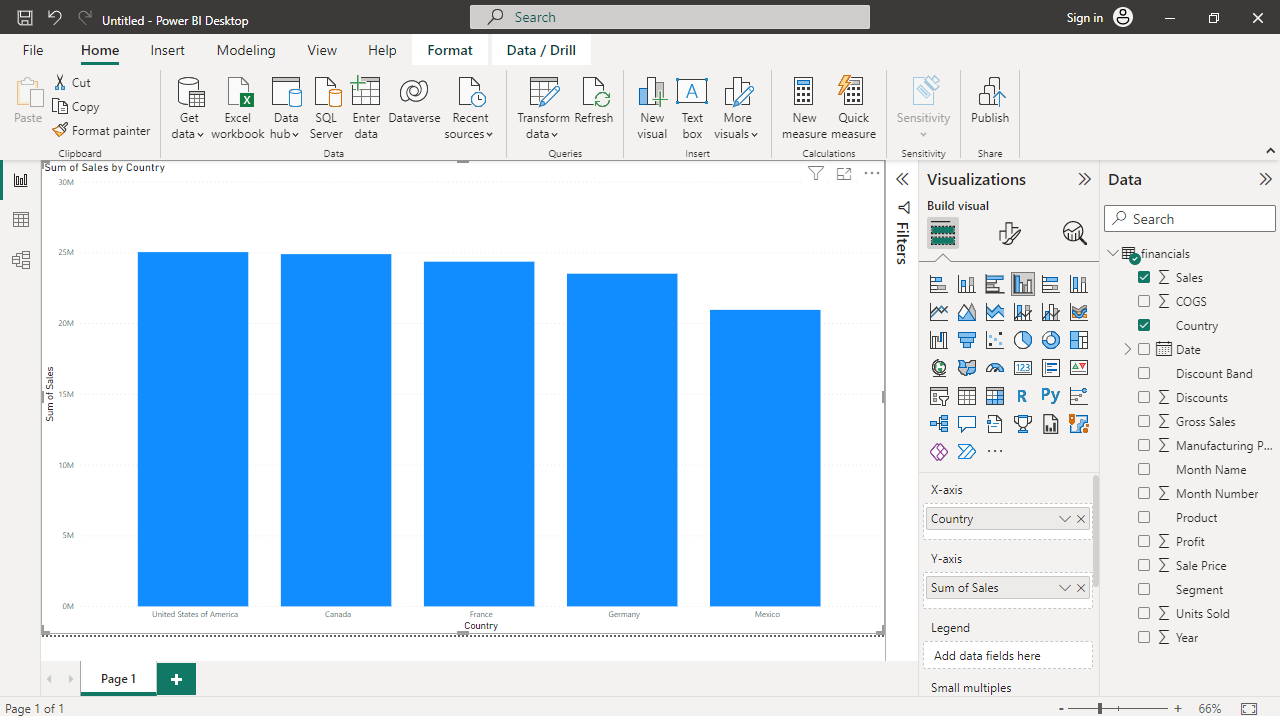Select the Funnel chart visual
Viewport: 1280px width, 716px height.
point(966,340)
